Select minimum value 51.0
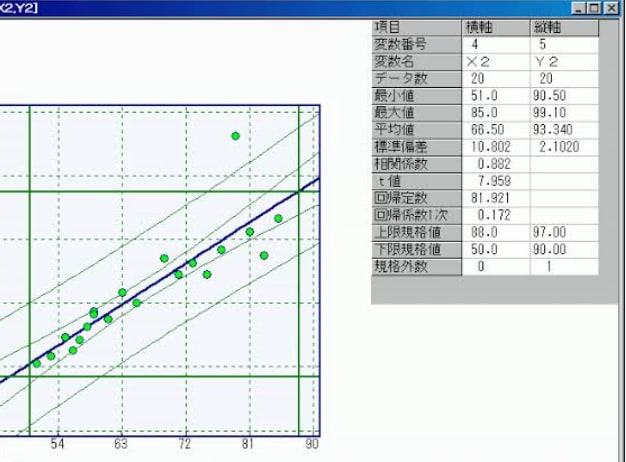Image resolution: width=626 pixels, height=462 pixels. pyautogui.click(x=496, y=96)
